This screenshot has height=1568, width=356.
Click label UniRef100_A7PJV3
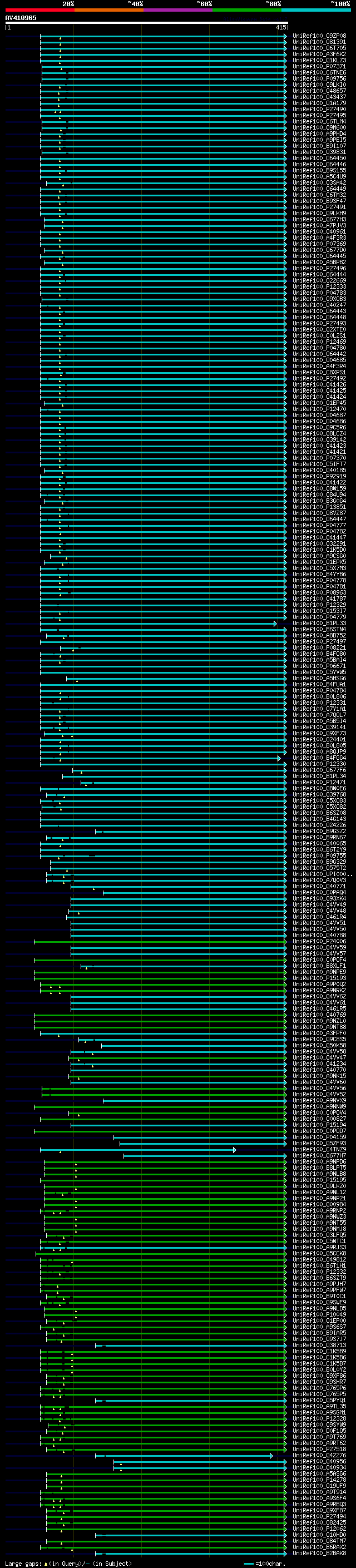[x=319, y=225]
